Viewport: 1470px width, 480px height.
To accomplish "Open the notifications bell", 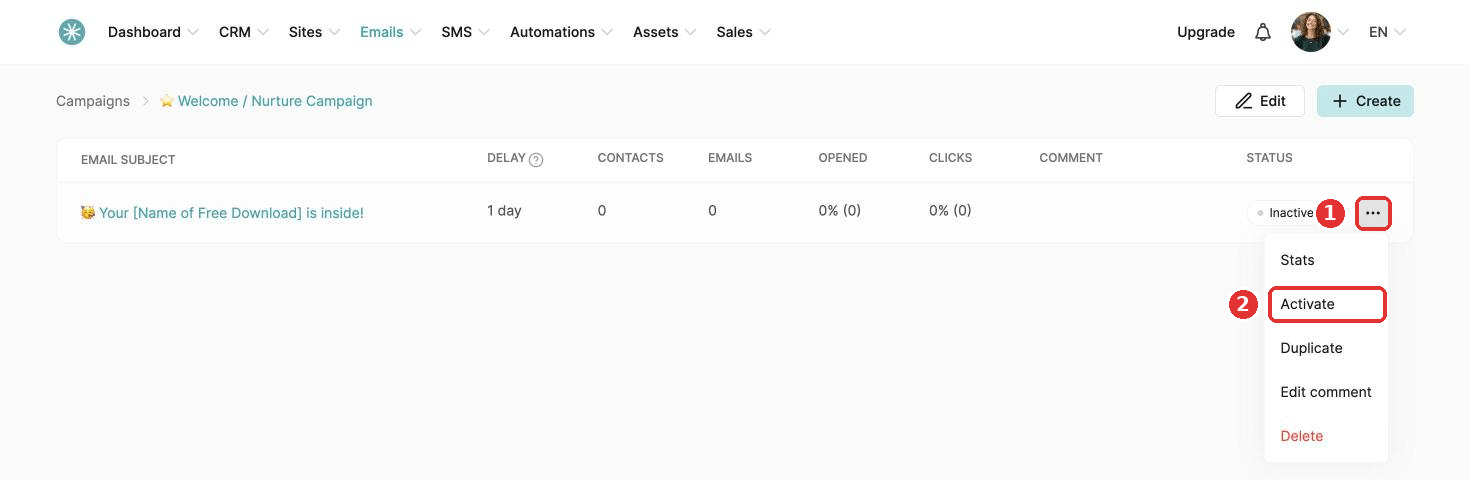I will [x=1263, y=32].
